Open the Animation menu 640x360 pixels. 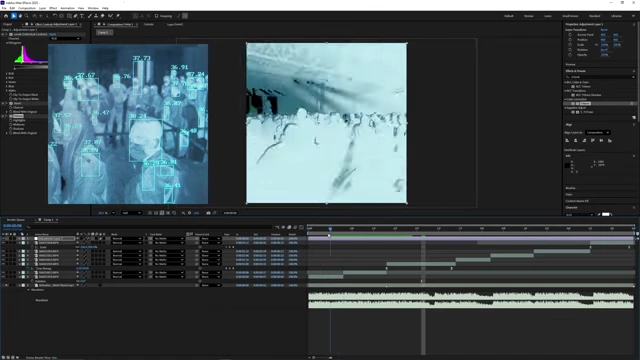click(x=67, y=8)
